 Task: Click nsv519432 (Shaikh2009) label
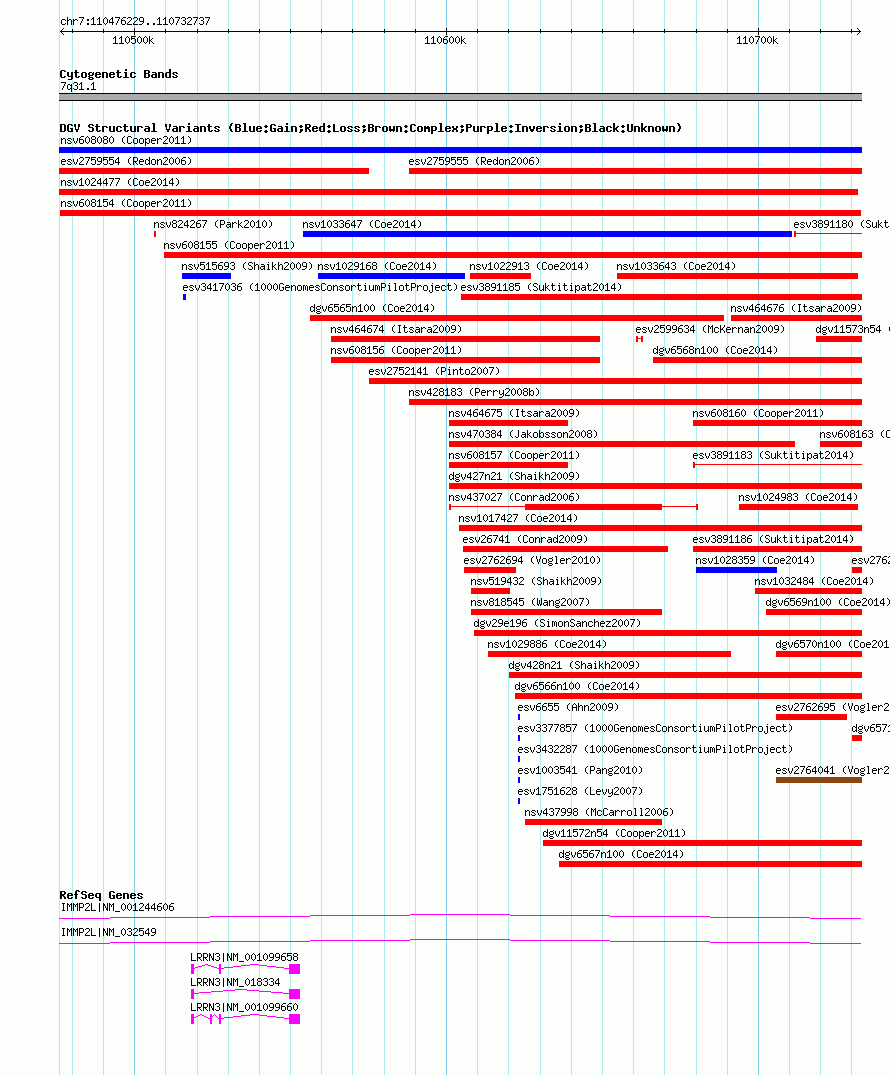pyautogui.click(x=536, y=582)
